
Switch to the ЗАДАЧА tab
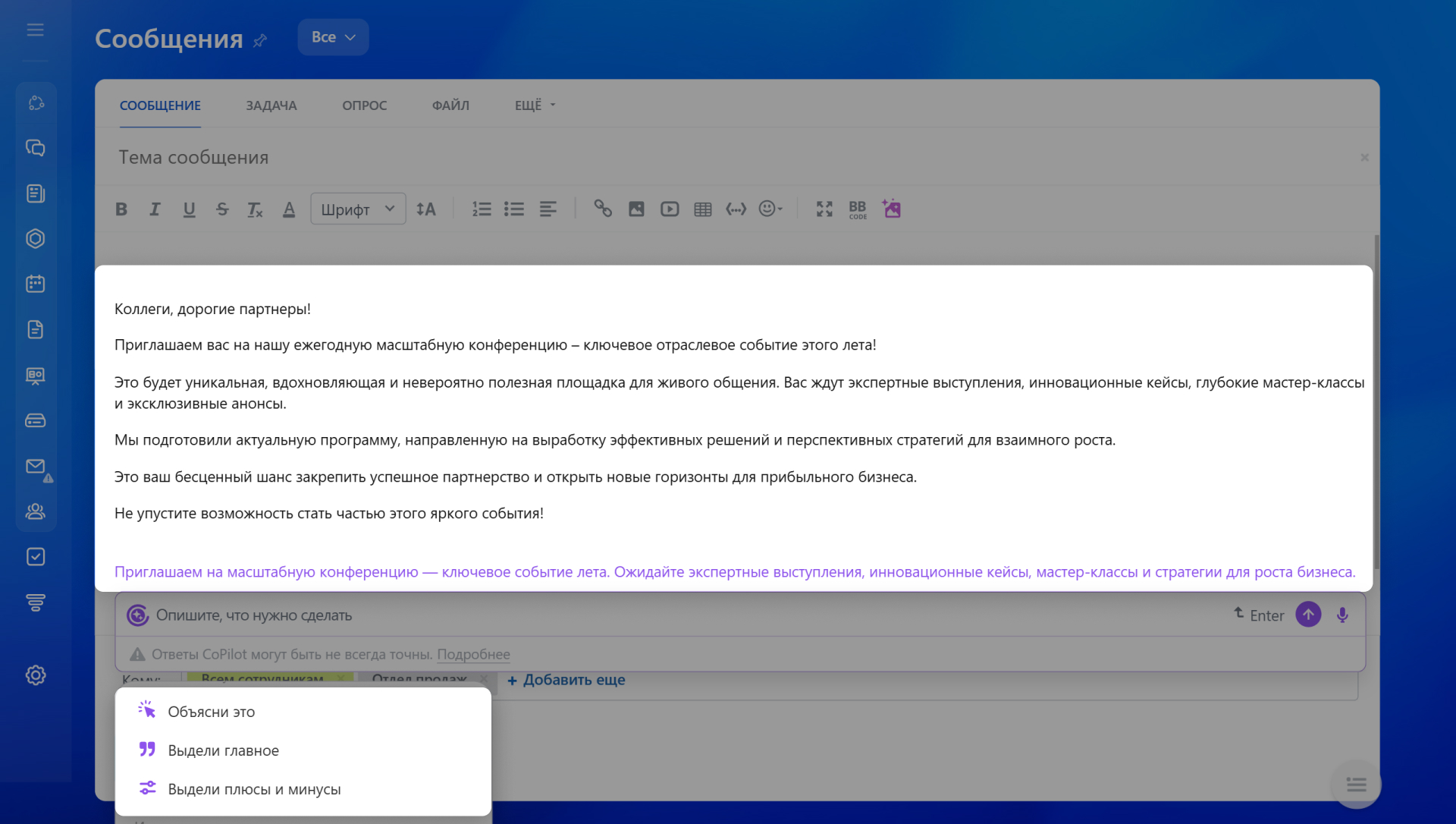point(271,105)
